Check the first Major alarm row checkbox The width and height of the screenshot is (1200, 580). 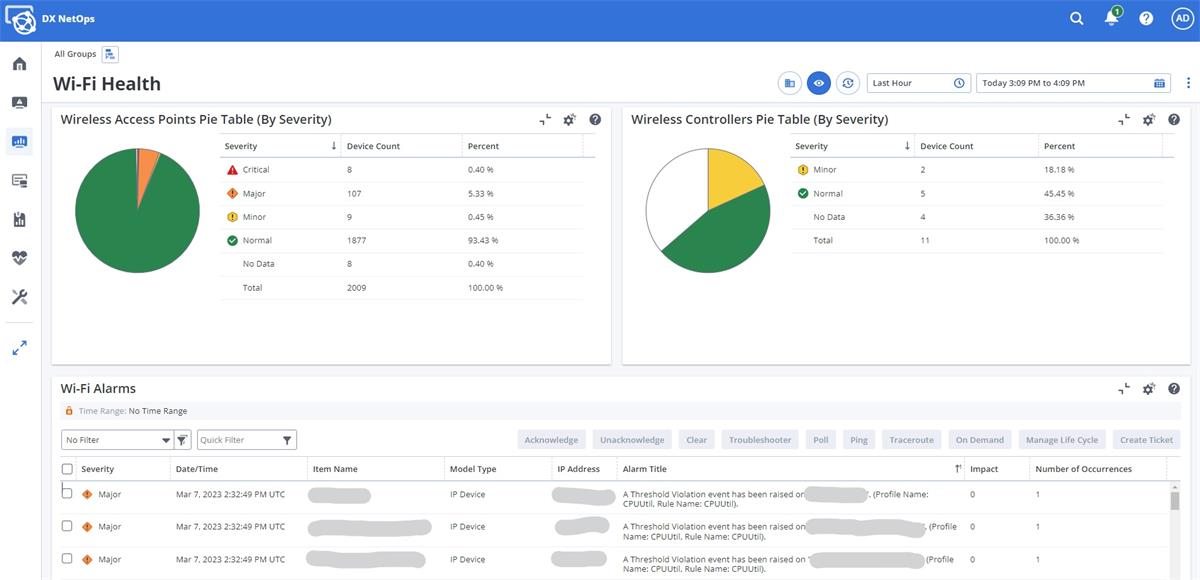tap(67, 493)
